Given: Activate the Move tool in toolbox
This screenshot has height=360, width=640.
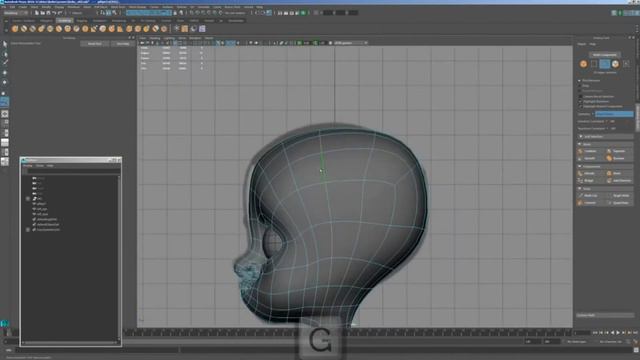Looking at the screenshot, I should [x=5, y=73].
